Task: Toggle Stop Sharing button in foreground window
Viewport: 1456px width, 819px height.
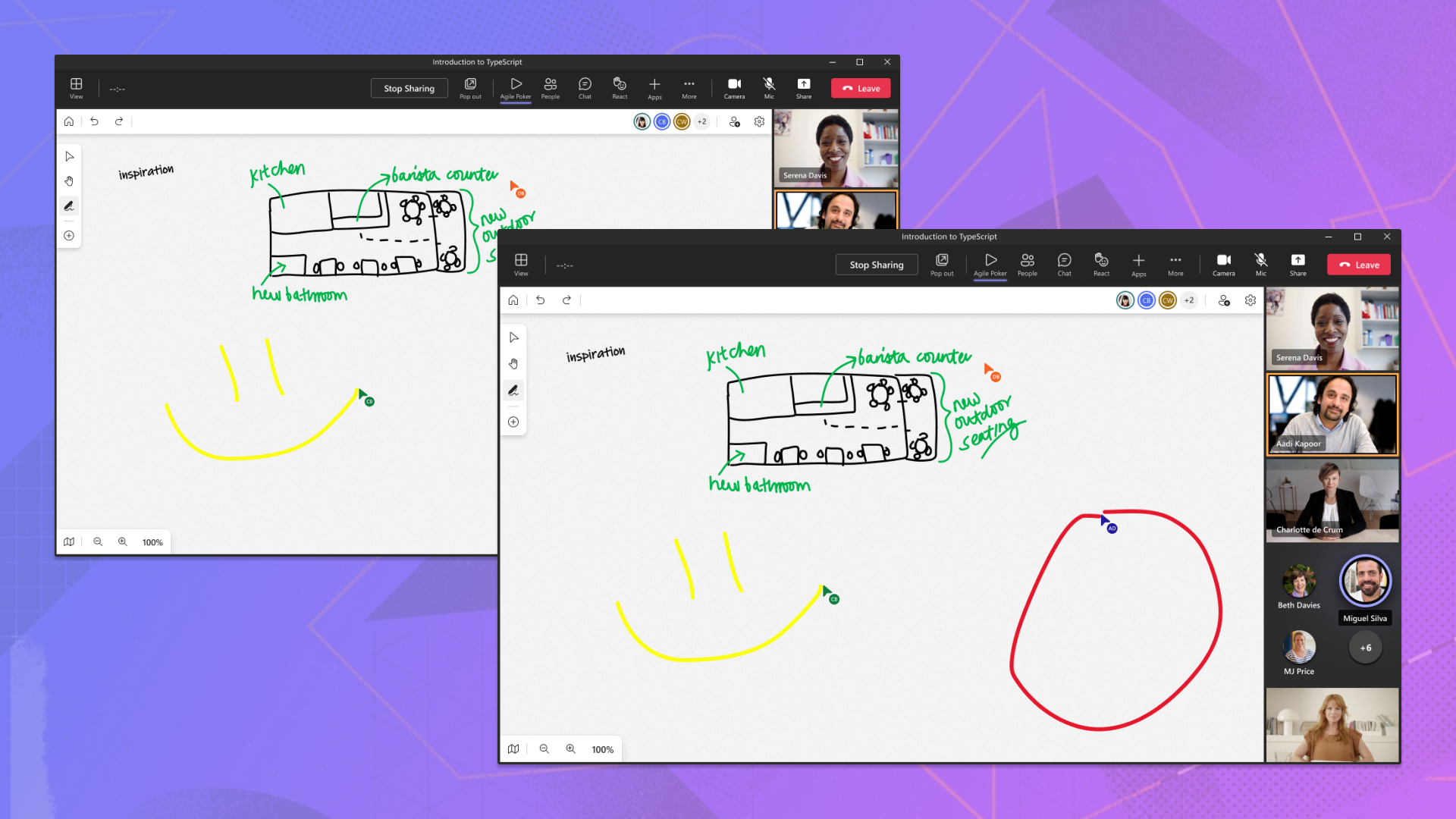Action: tap(877, 264)
